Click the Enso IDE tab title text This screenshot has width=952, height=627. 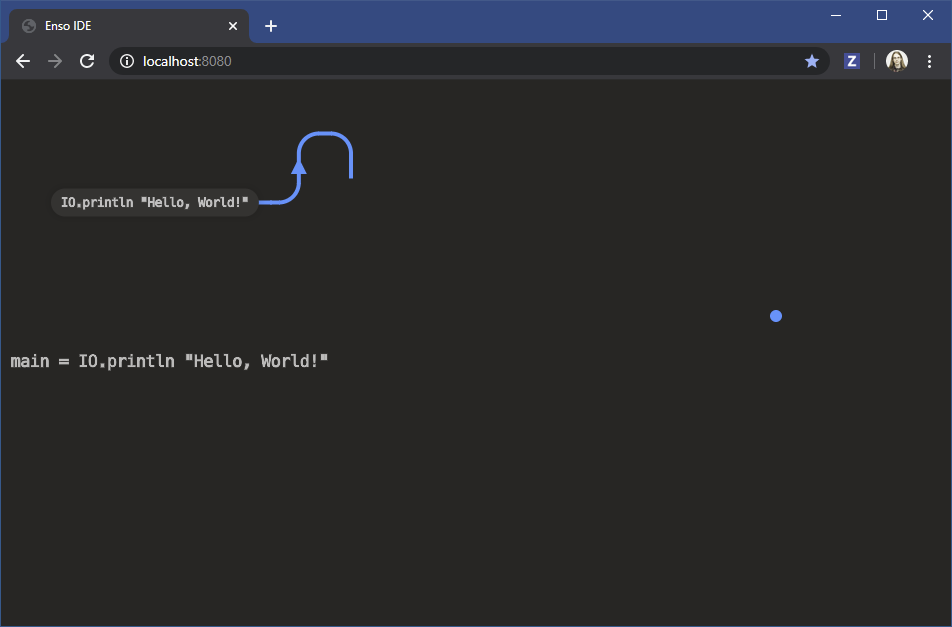(68, 26)
